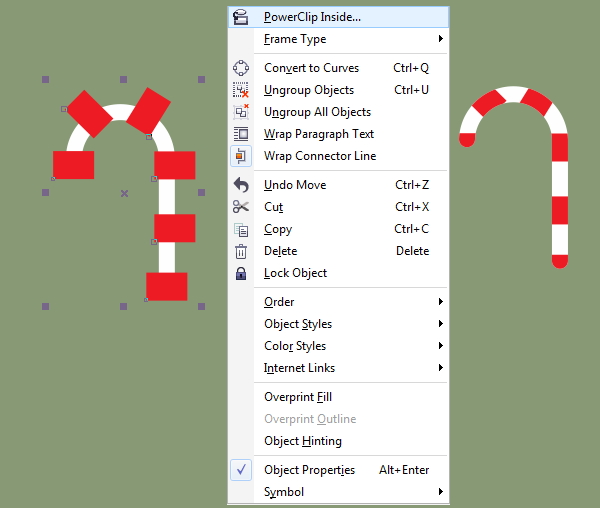Toggle the Wrap Connector Line icon
This screenshot has width=600, height=508.
pyautogui.click(x=241, y=156)
